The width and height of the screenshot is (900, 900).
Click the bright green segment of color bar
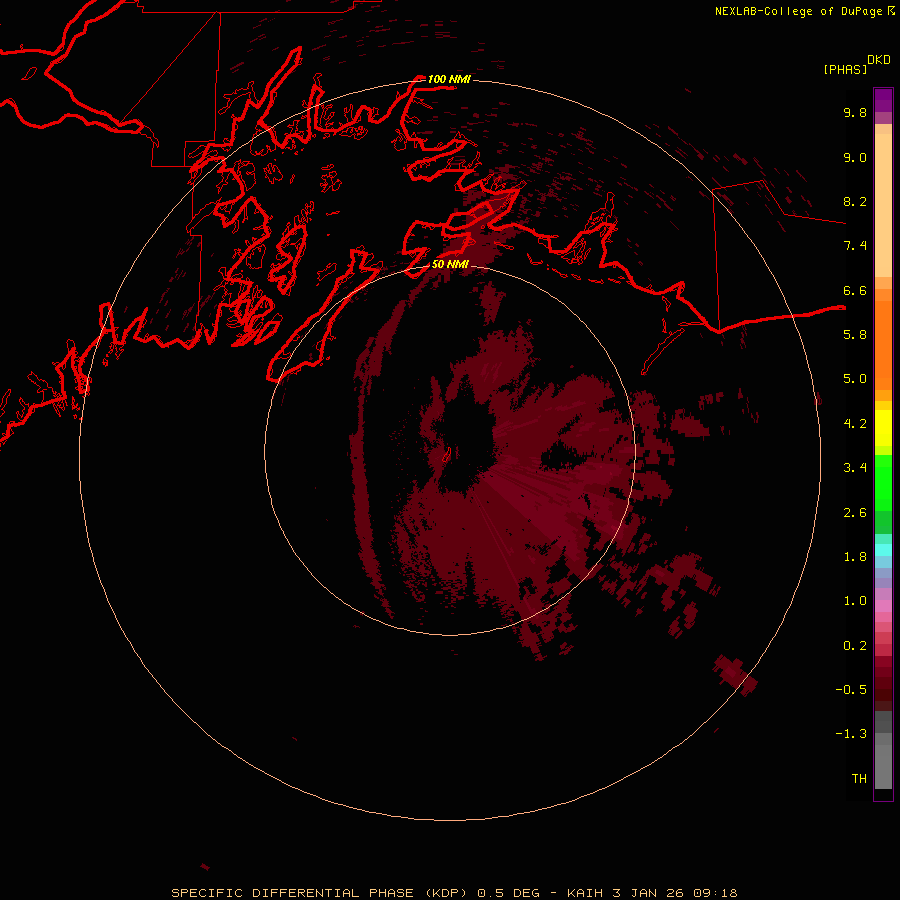[x=883, y=482]
